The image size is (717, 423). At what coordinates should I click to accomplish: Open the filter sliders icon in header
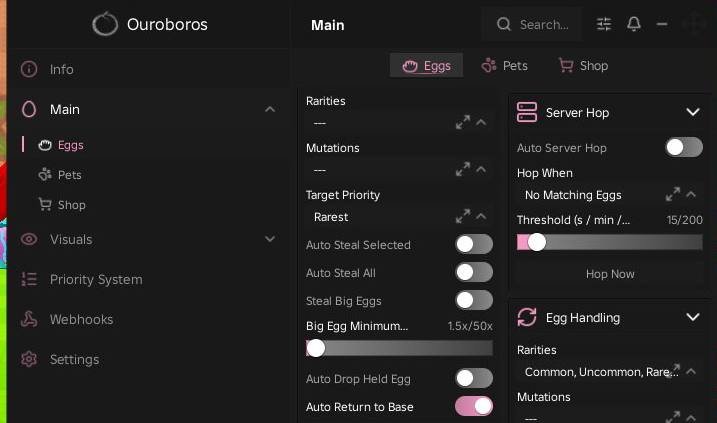(604, 24)
